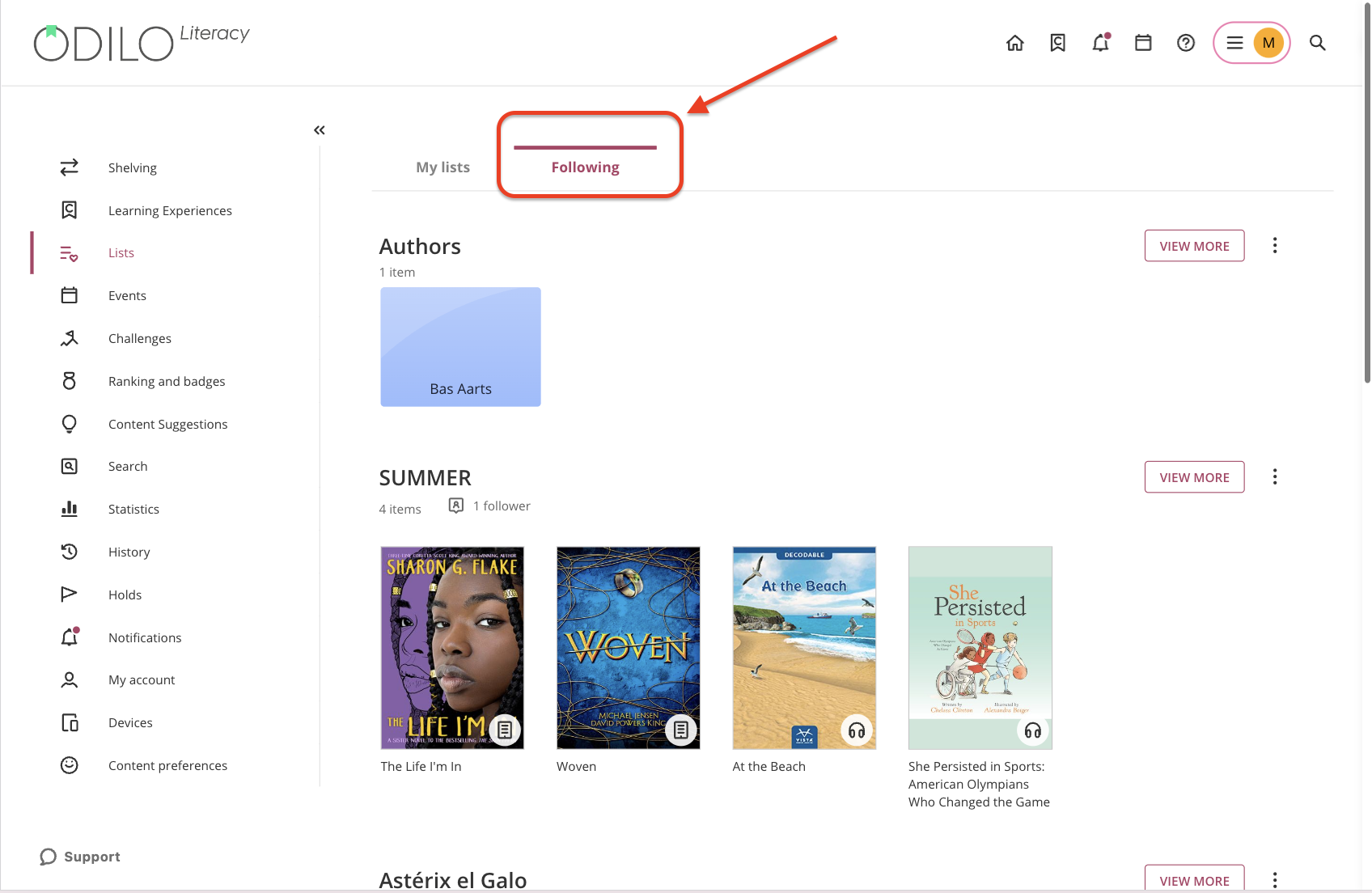The width and height of the screenshot is (1372, 893).
Task: Click the At the Beach title link
Action: (x=769, y=766)
